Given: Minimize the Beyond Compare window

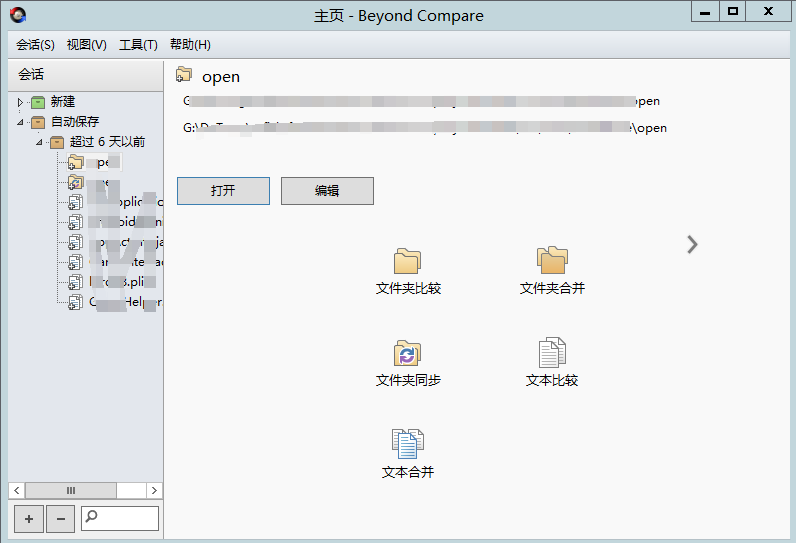Looking at the screenshot, I should (x=705, y=12).
